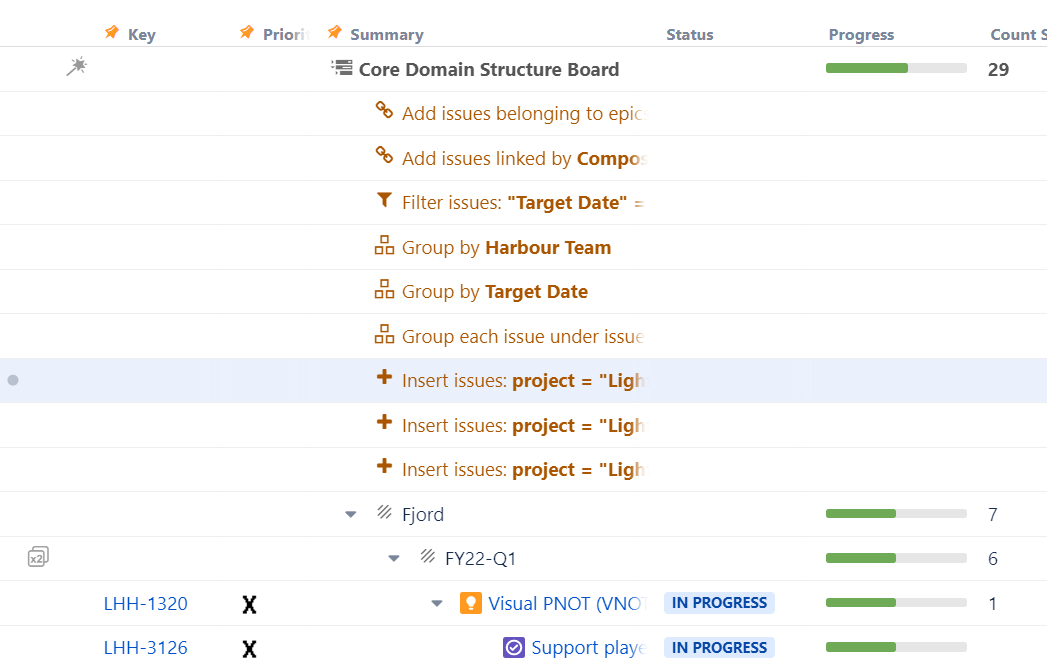Click the automation magic wand icon
Screen dimensions: 1047x663
click(77, 66)
